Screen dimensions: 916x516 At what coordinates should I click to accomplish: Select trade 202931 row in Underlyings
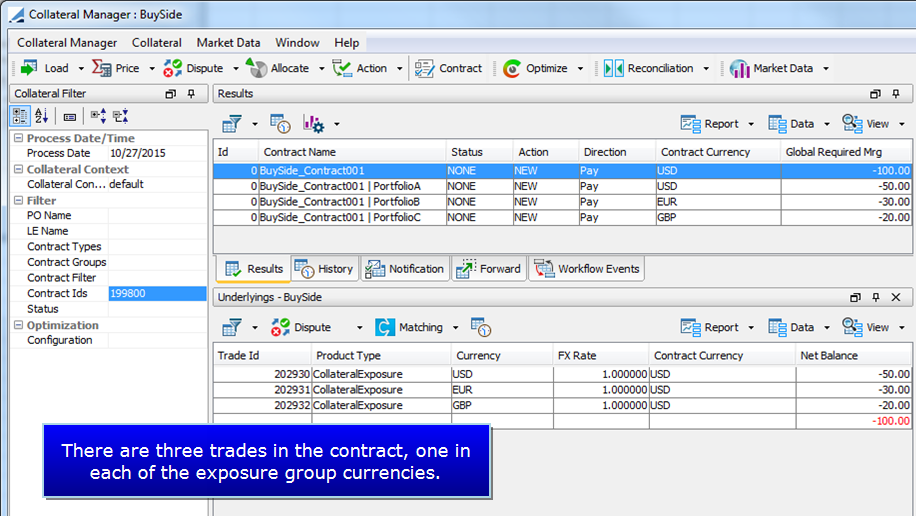562,390
